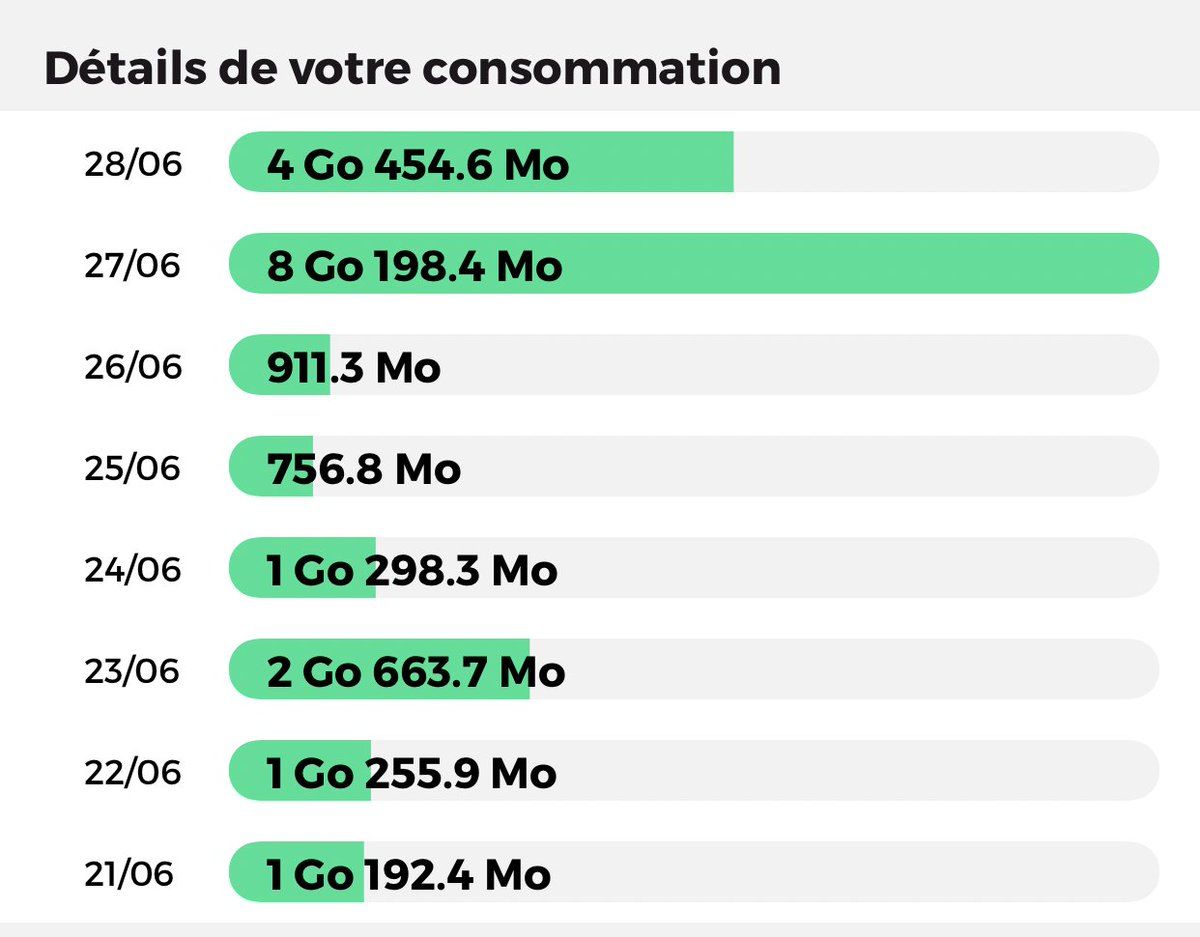Click the 1 Go 298.3 Mo usage value
The image size is (1200, 937).
pos(411,570)
